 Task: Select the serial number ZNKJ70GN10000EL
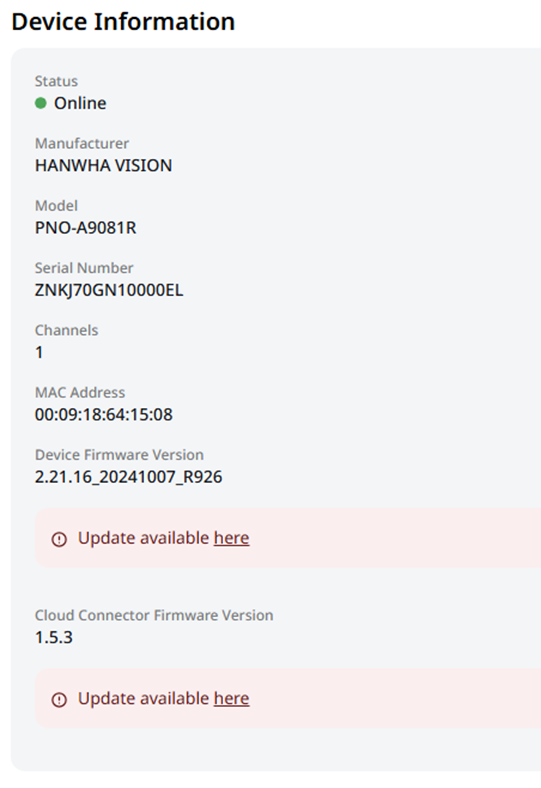[109, 290]
